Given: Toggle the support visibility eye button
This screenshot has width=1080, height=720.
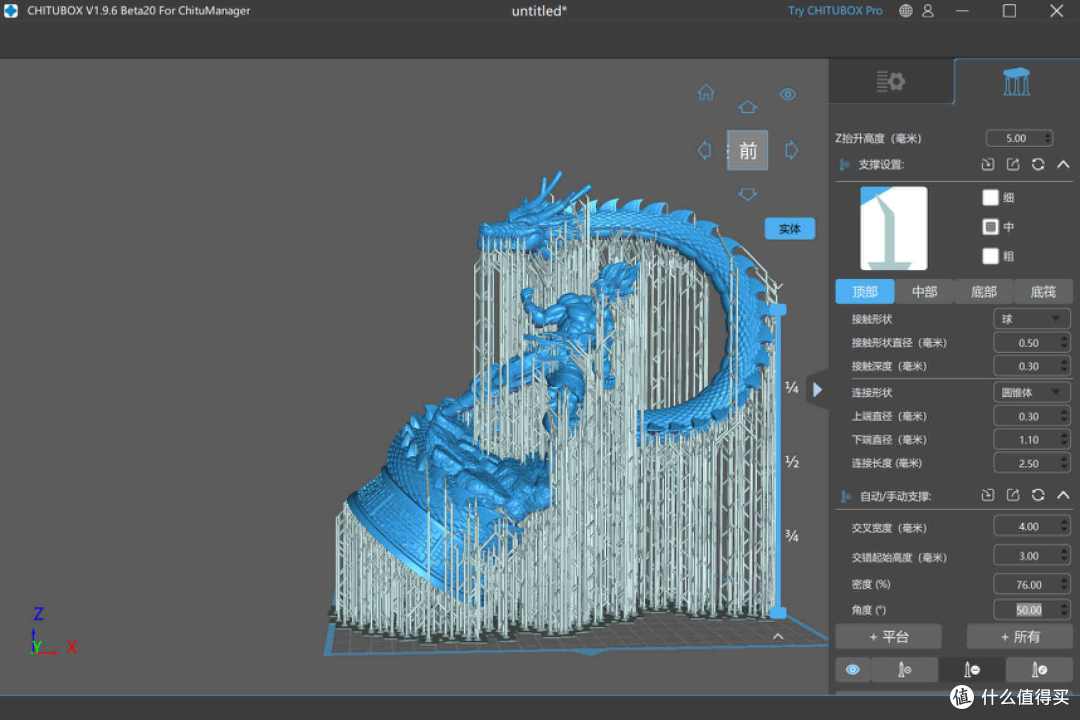Looking at the screenshot, I should pos(853,670).
